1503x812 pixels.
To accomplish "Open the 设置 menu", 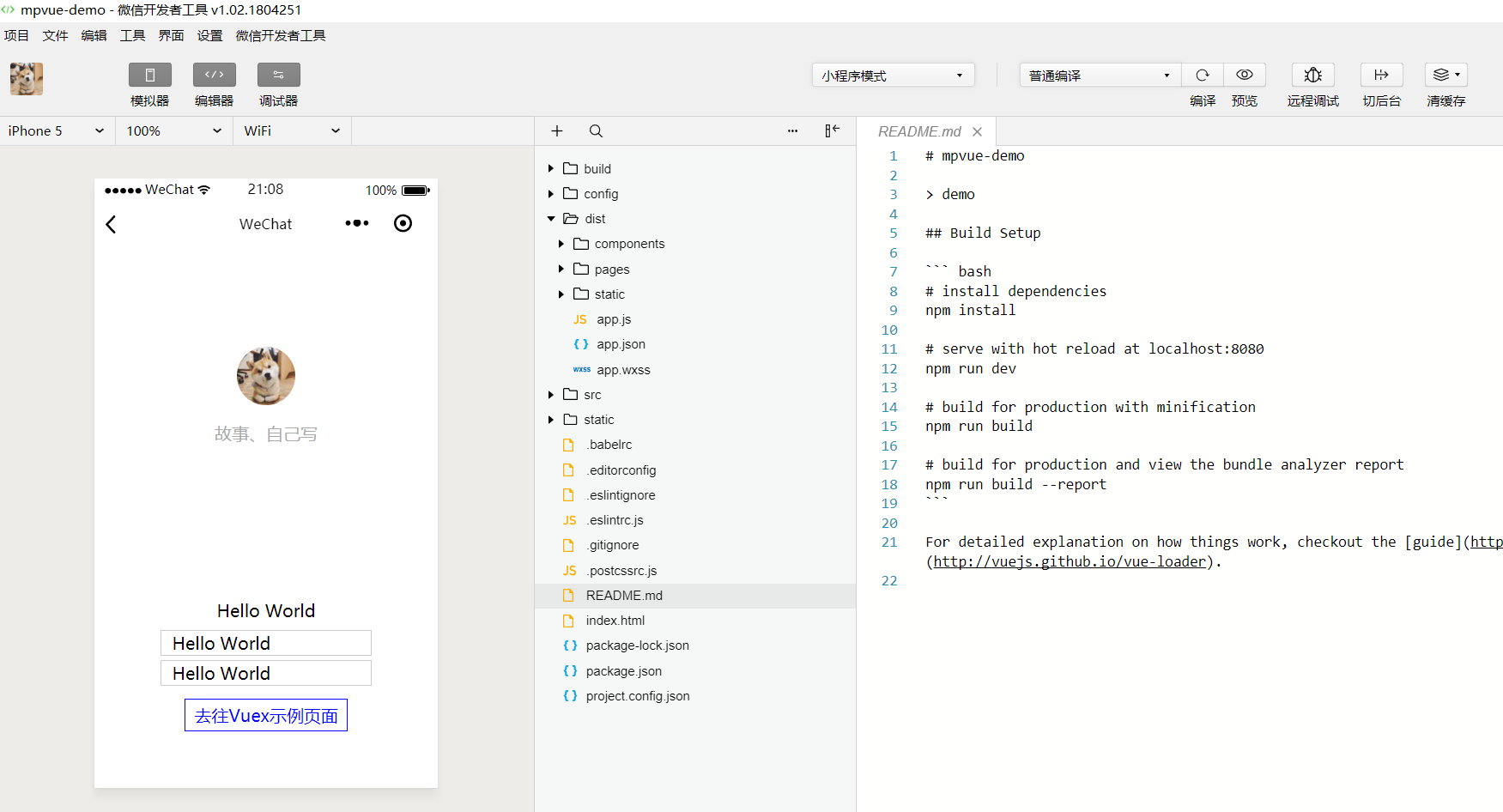I will click(209, 35).
